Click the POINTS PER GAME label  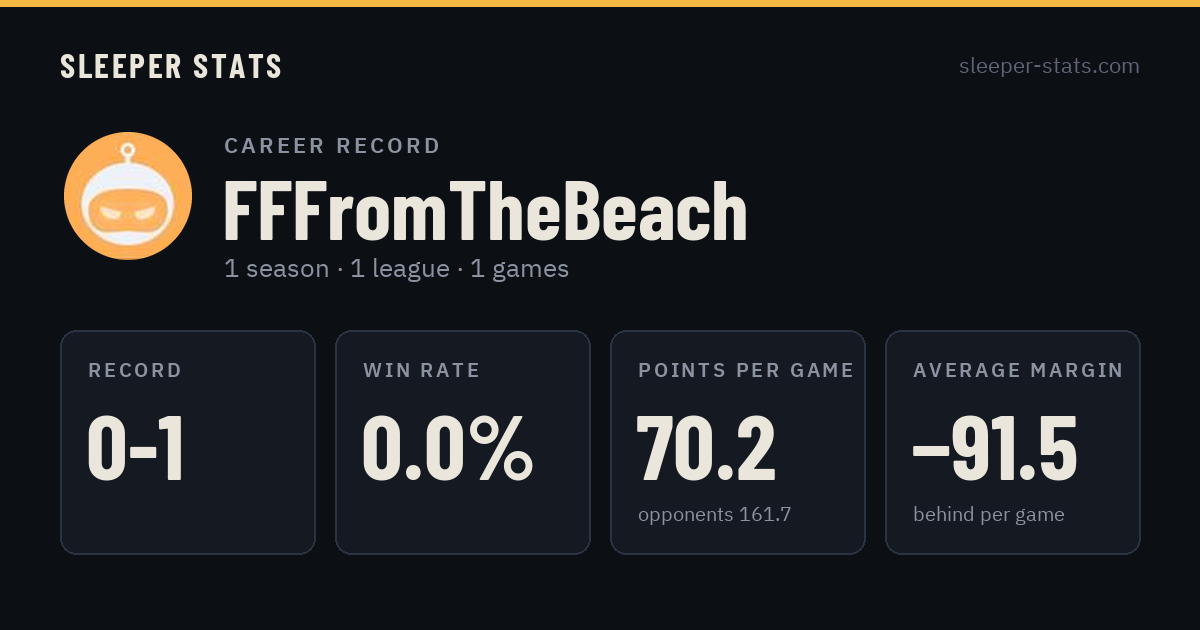pos(746,371)
